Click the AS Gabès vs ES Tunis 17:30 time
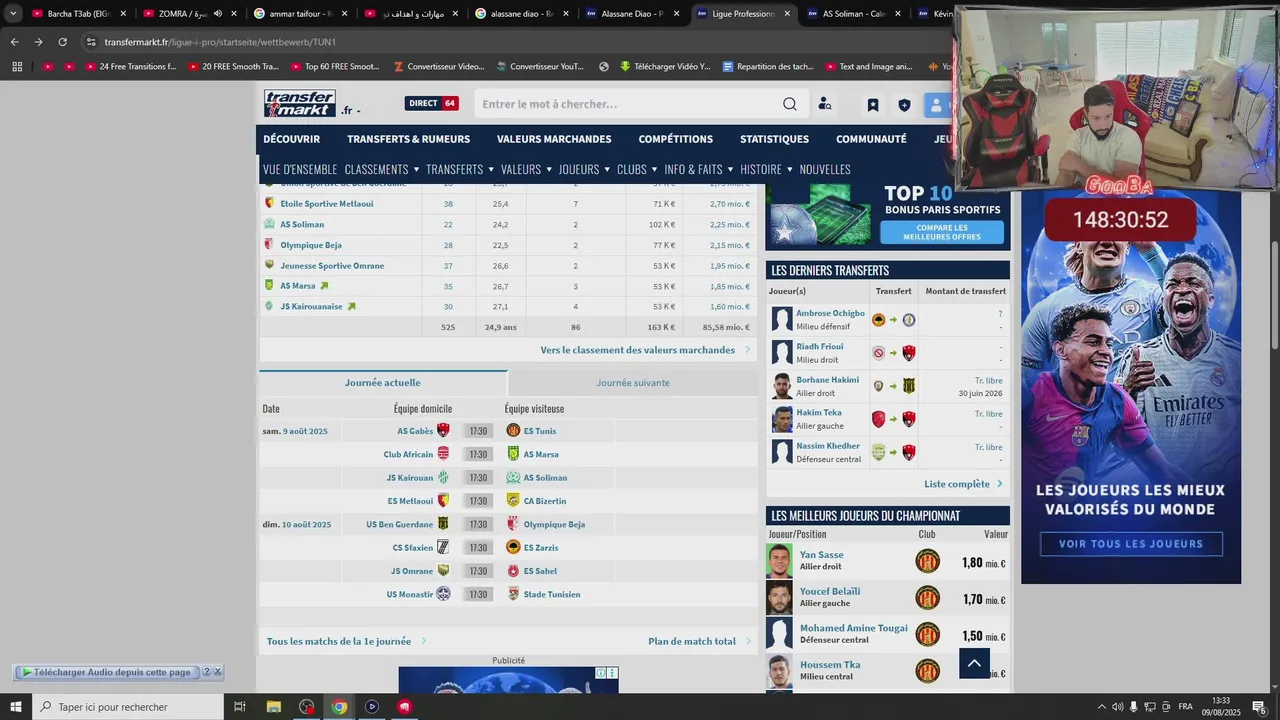Image resolution: width=1280 pixels, height=720 pixels. pos(478,431)
